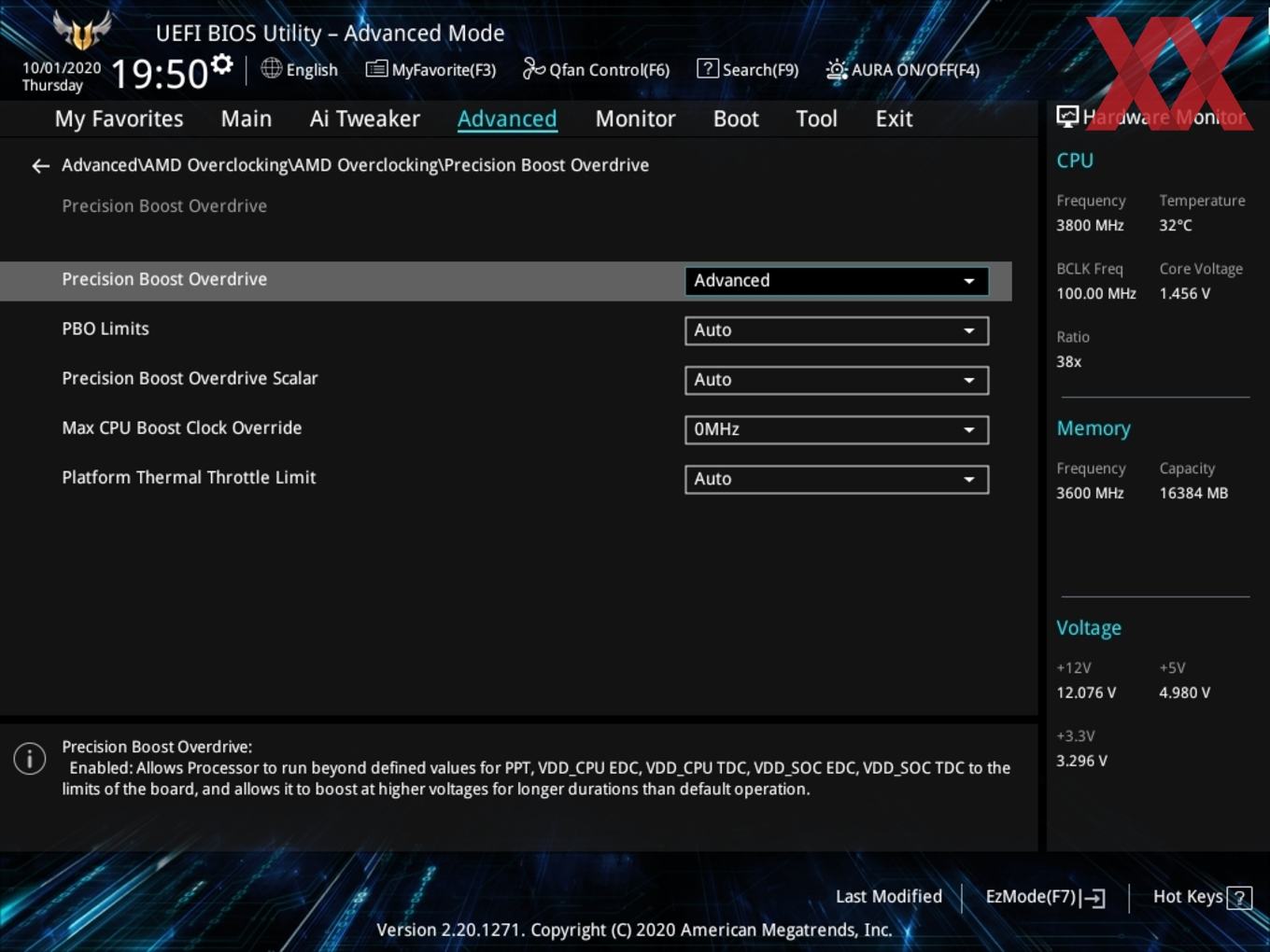Screen dimensions: 1270x952
Task: Click the Hardware Monitor screen icon
Action: [x=1067, y=117]
